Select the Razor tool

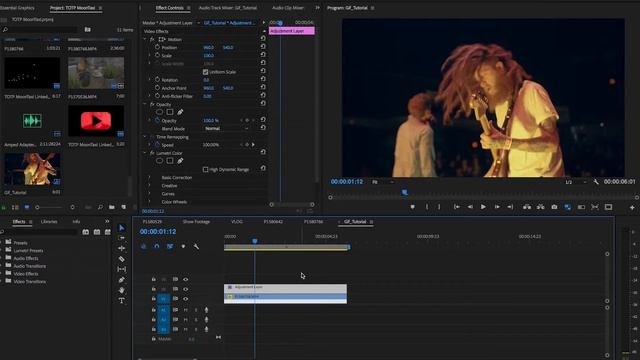[x=122, y=259]
